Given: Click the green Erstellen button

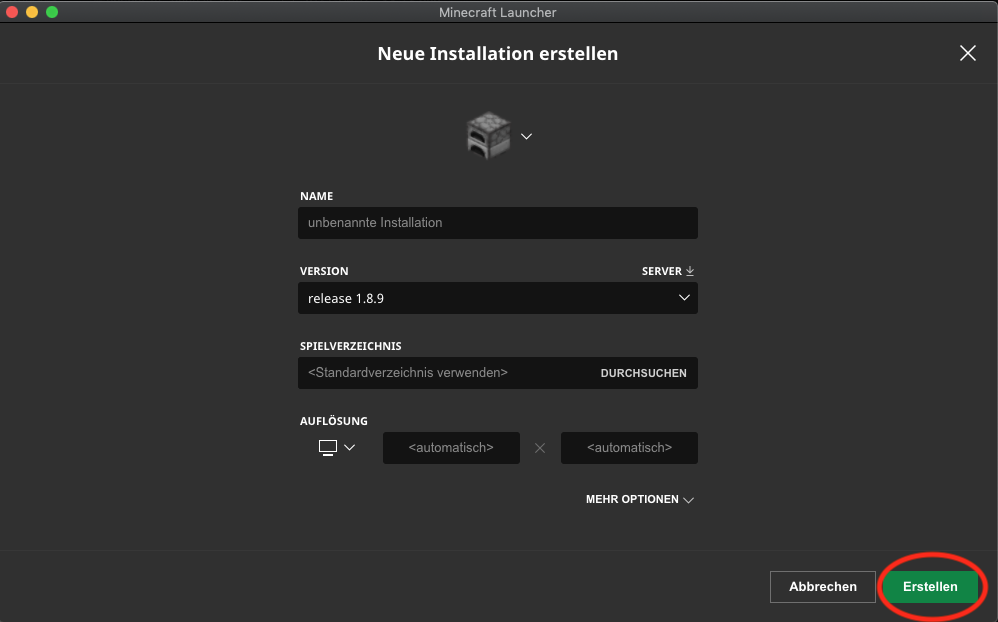Looking at the screenshot, I should tap(930, 587).
